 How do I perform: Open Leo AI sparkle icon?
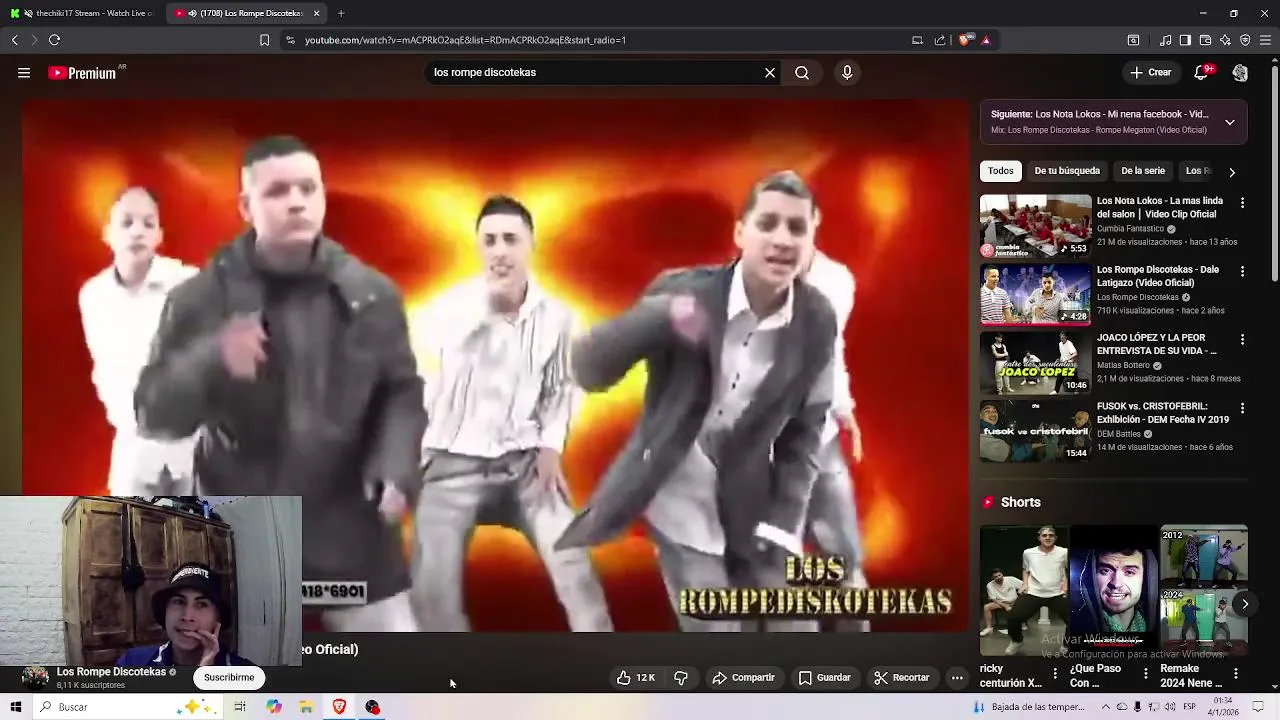point(1225,40)
